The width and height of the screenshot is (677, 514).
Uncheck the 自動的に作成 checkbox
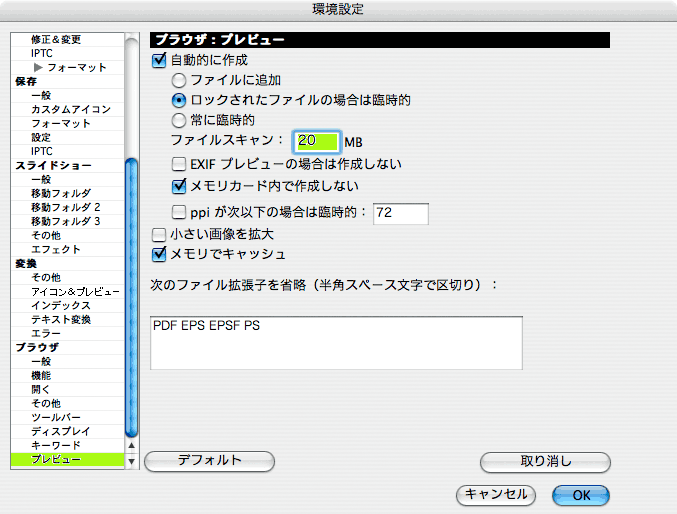[159, 60]
